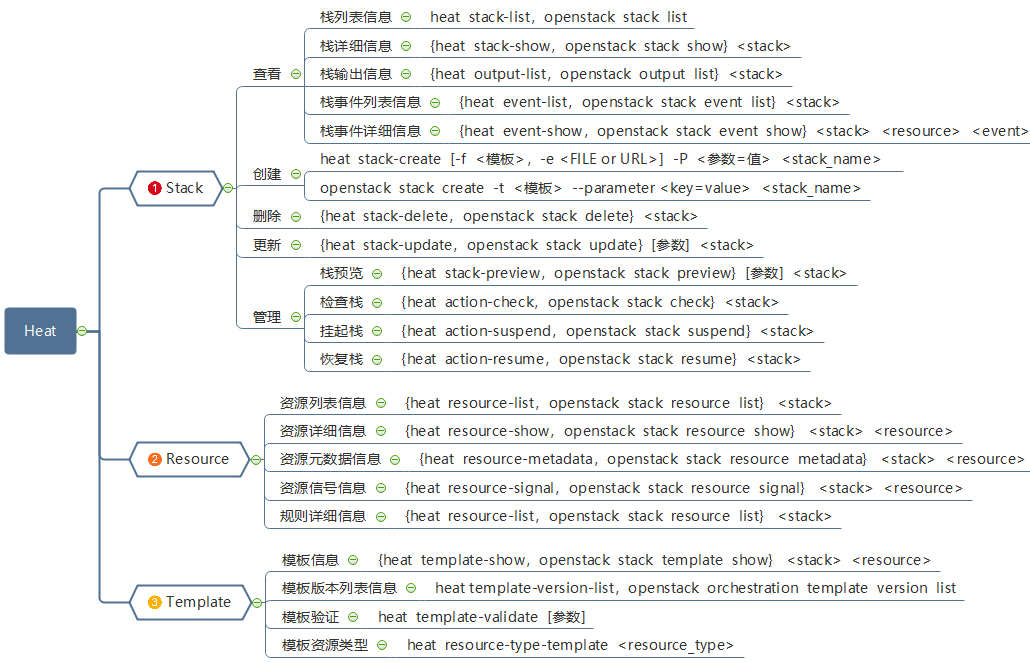Image resolution: width=1030 pixels, height=663 pixels.
Task: Select the openstack stack create command line
Action: coord(590,189)
